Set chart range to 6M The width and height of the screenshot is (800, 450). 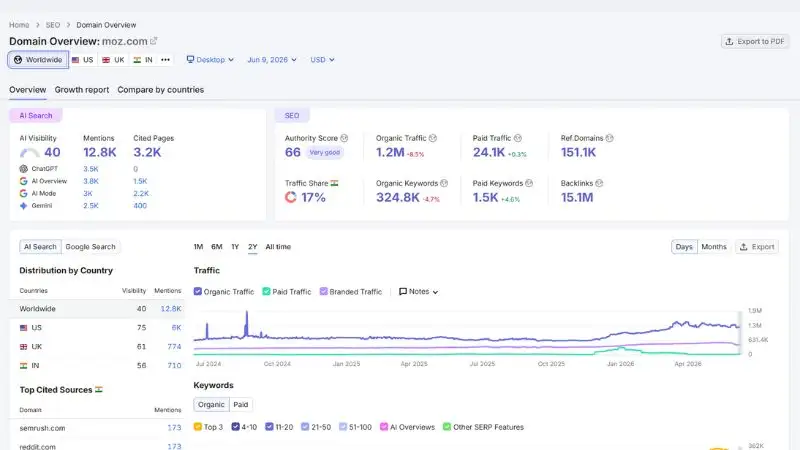217,246
